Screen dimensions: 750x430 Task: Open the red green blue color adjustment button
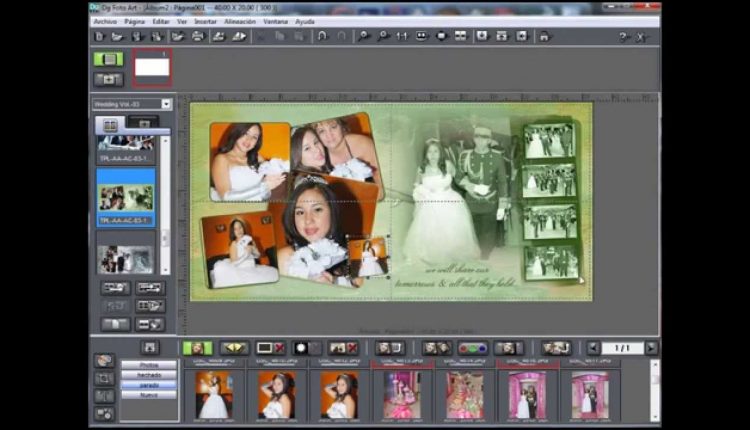pos(473,348)
